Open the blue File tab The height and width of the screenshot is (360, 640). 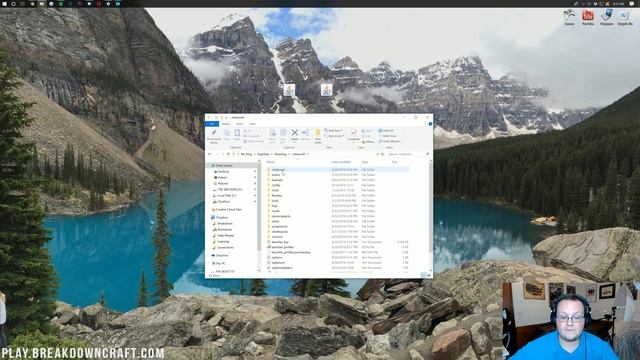pyautogui.click(x=212, y=124)
